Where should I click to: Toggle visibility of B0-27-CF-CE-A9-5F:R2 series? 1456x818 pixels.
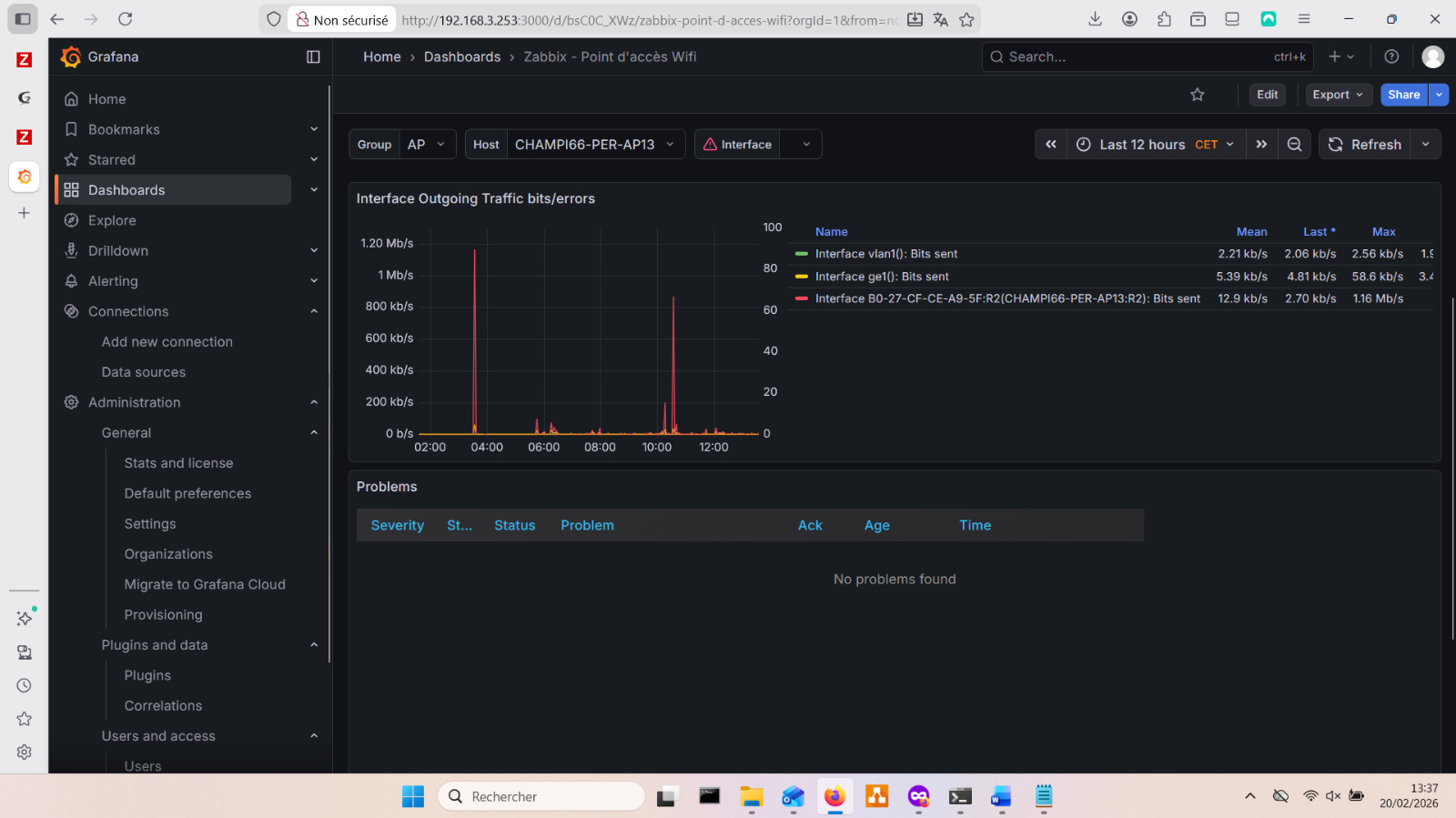point(1007,298)
